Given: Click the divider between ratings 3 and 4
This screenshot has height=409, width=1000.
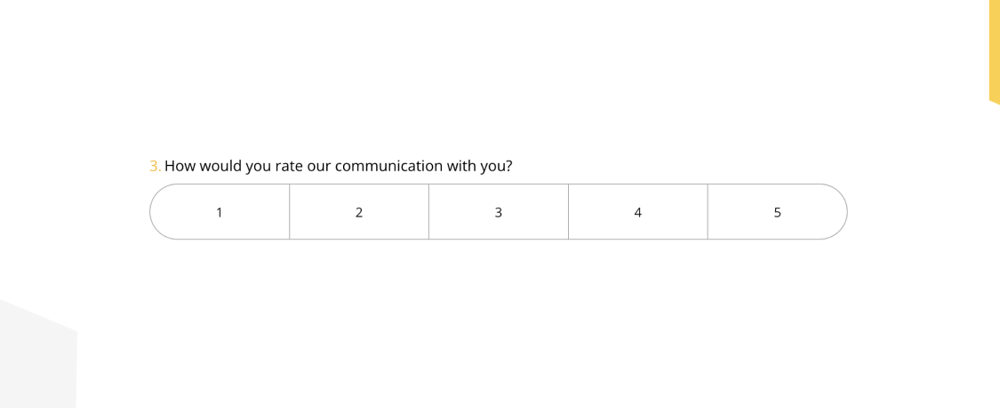Looking at the screenshot, I should tap(568, 212).
